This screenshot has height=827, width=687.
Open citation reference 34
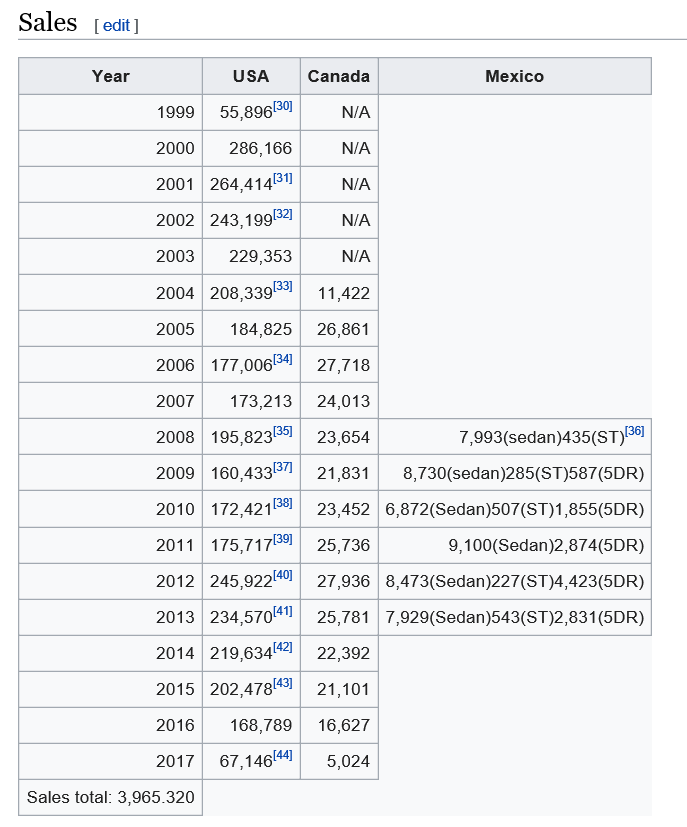pos(283,359)
